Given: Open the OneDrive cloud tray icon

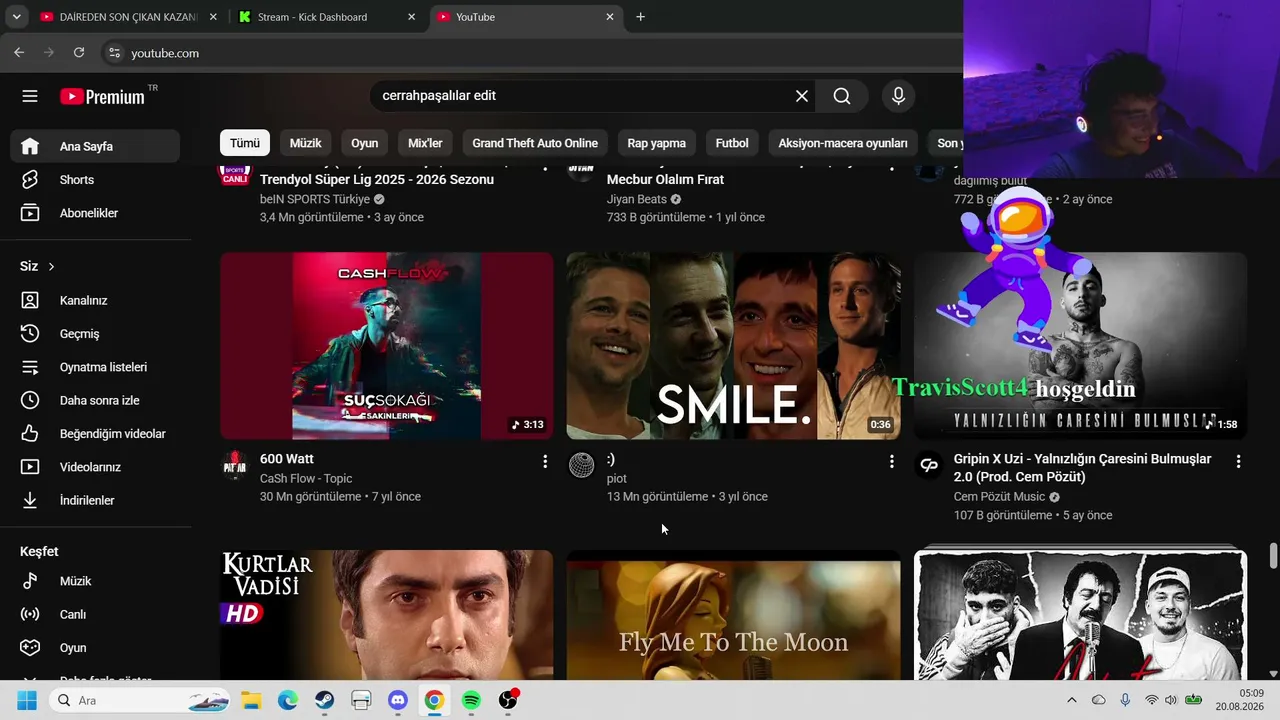Looking at the screenshot, I should (1098, 700).
